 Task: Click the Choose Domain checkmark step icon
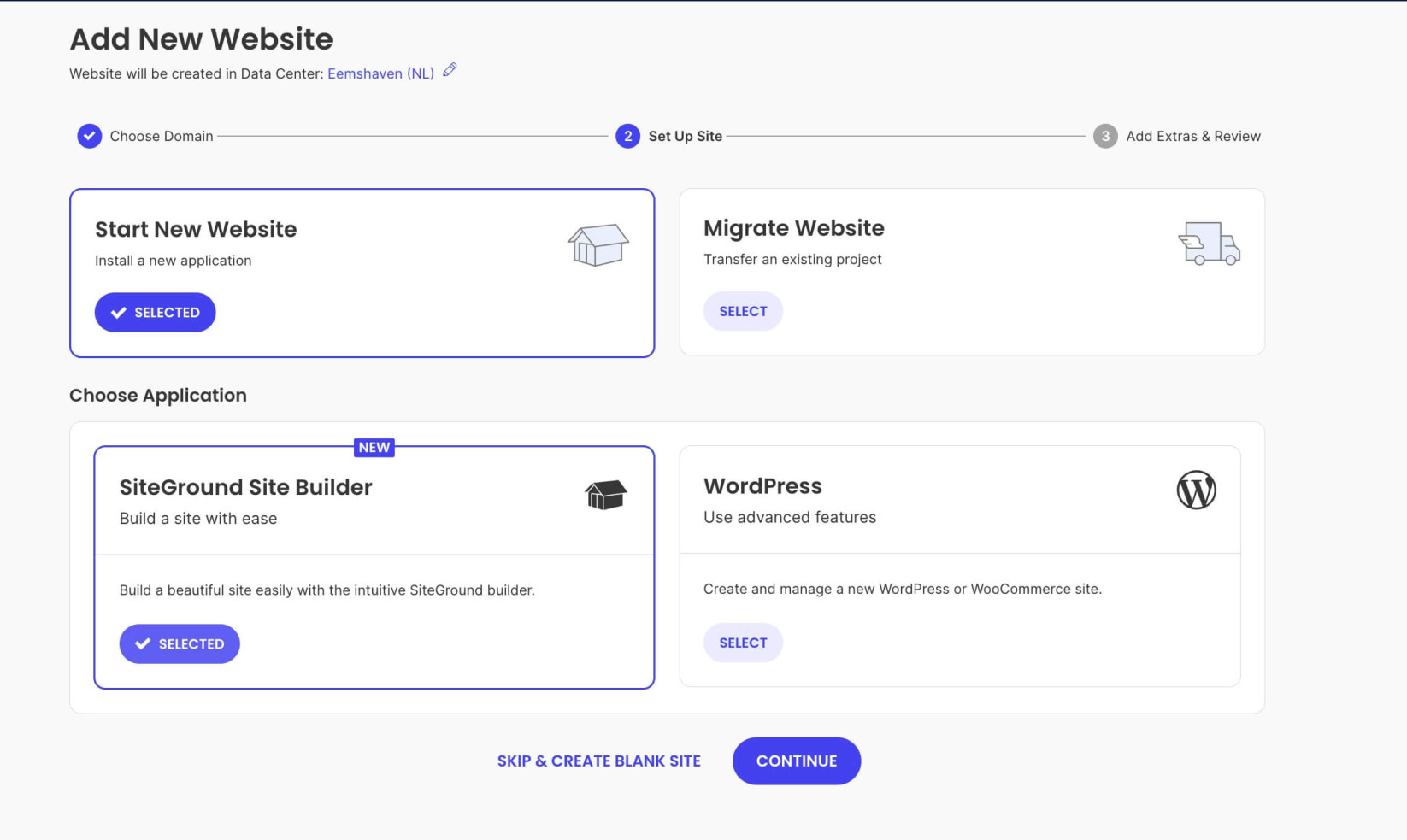tap(90, 136)
